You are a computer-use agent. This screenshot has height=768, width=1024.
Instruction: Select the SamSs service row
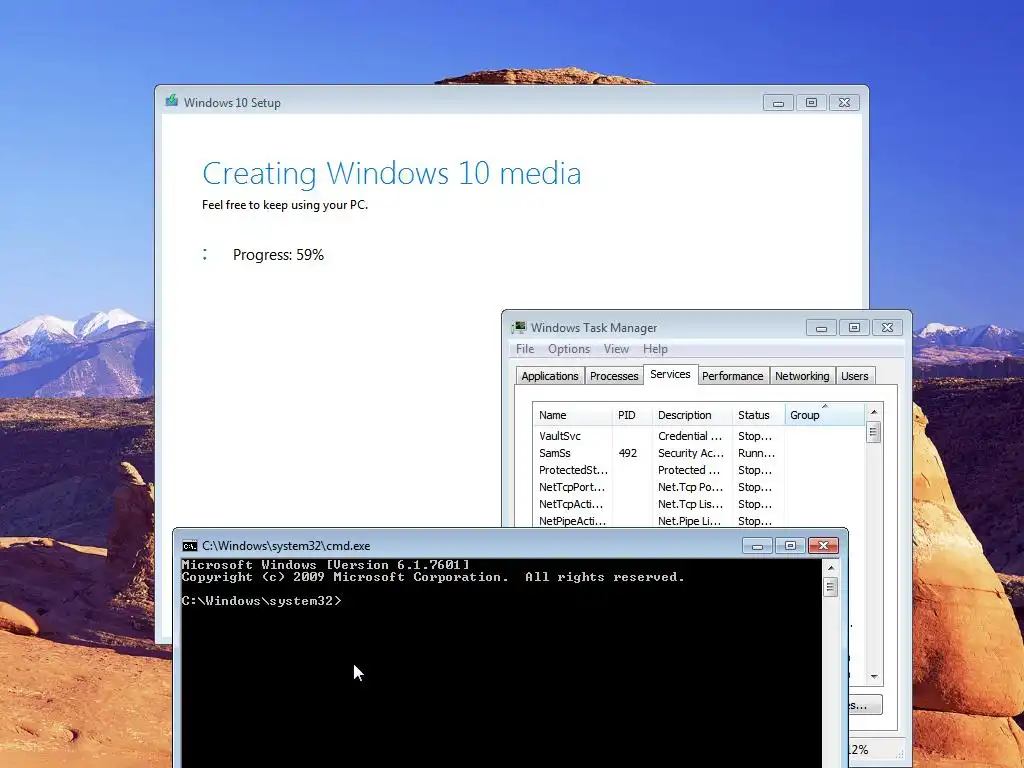pos(699,453)
